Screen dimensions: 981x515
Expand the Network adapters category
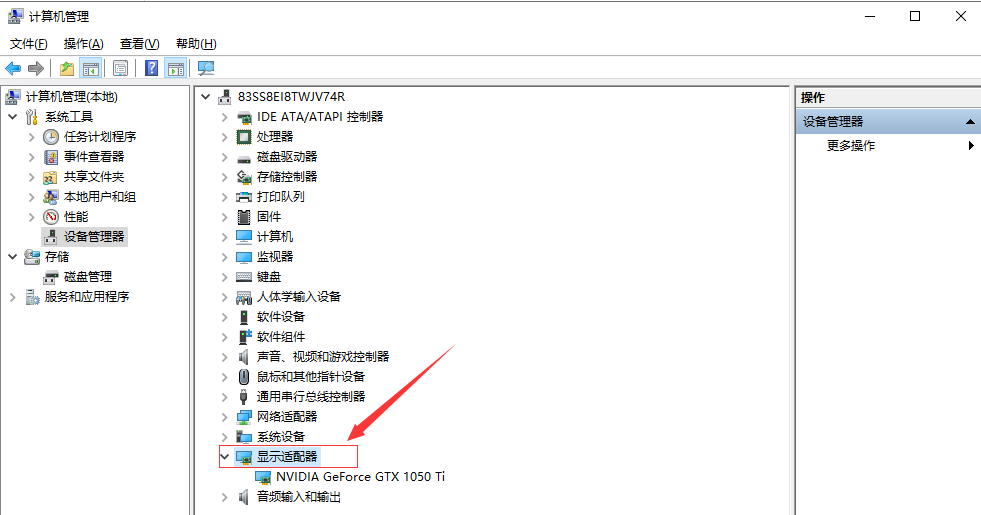[x=224, y=417]
